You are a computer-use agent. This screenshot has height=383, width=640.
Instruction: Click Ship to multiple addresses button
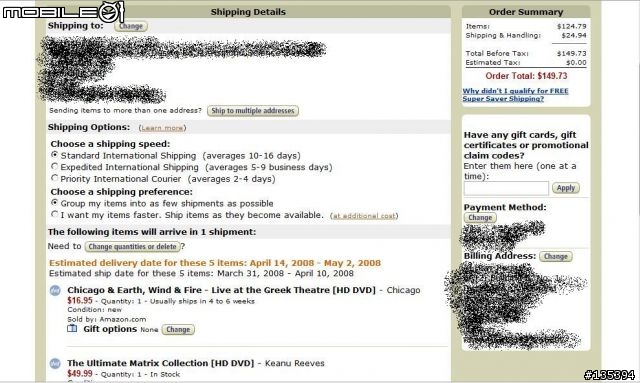253,111
